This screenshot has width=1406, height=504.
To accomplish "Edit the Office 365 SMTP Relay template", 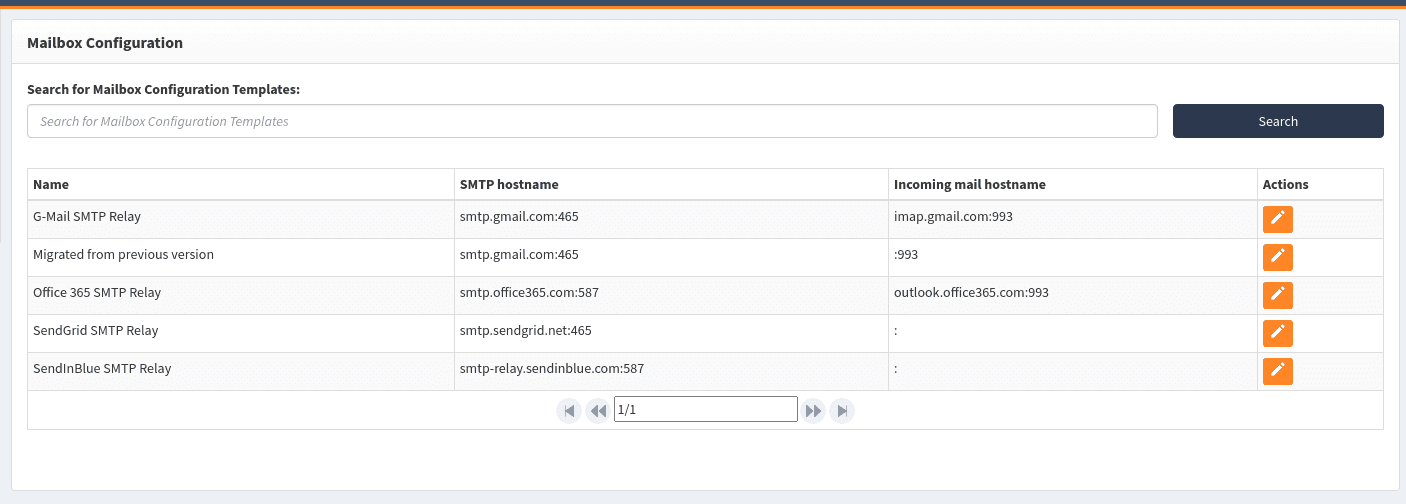I will 1277,295.
